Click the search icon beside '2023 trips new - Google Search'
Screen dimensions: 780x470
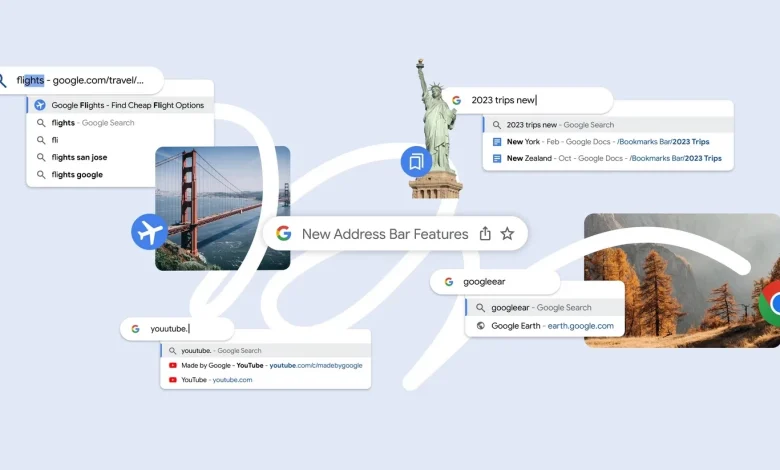pos(496,125)
